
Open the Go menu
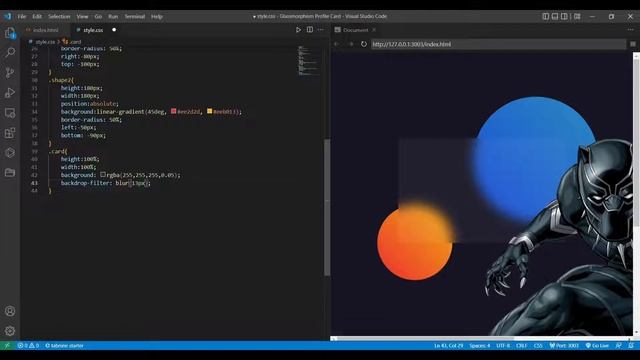pos(98,16)
